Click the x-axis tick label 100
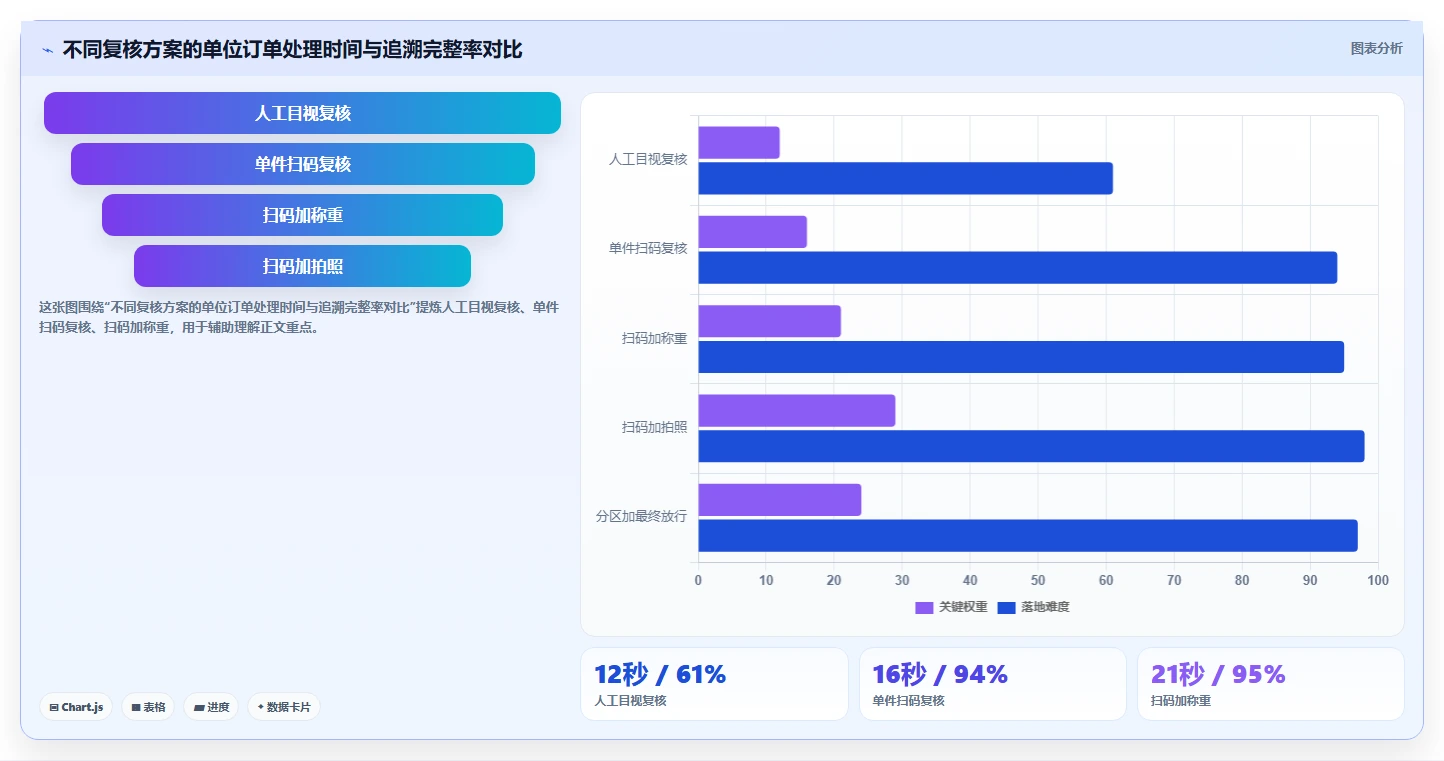The height and width of the screenshot is (761, 1444). [x=1378, y=580]
